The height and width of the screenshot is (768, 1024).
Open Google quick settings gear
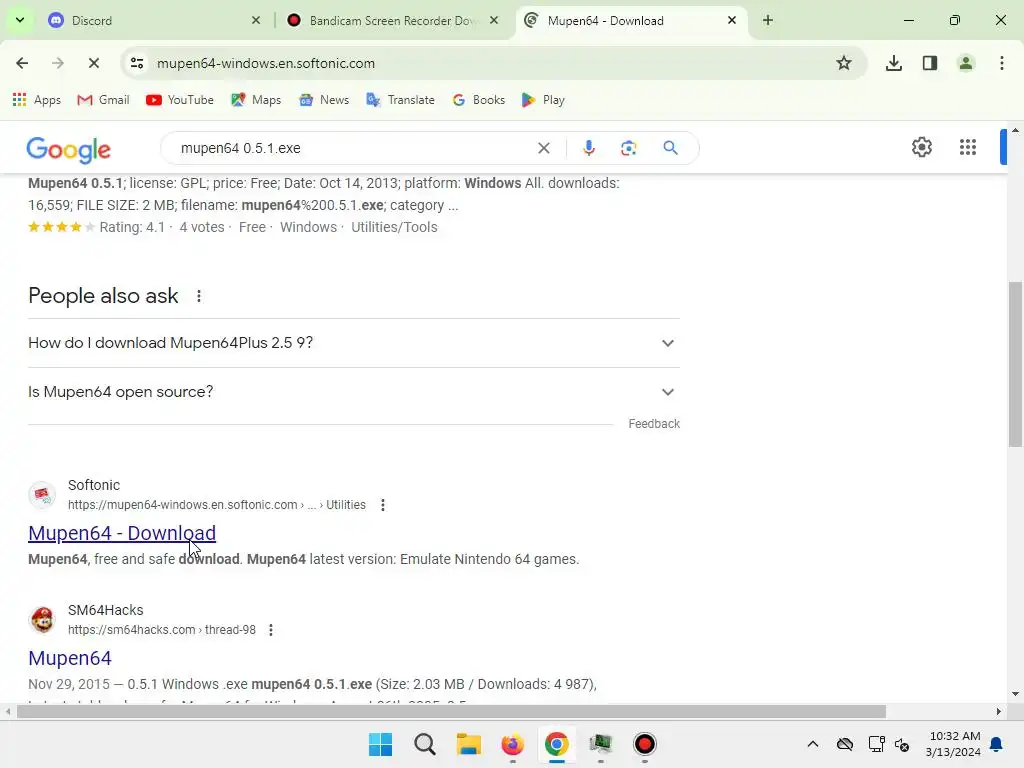(x=921, y=147)
